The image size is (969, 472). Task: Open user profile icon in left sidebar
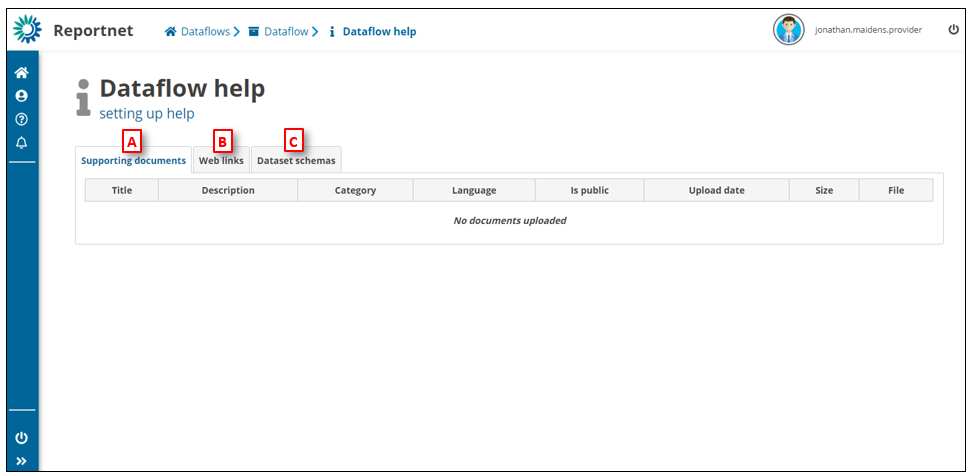[x=21, y=96]
